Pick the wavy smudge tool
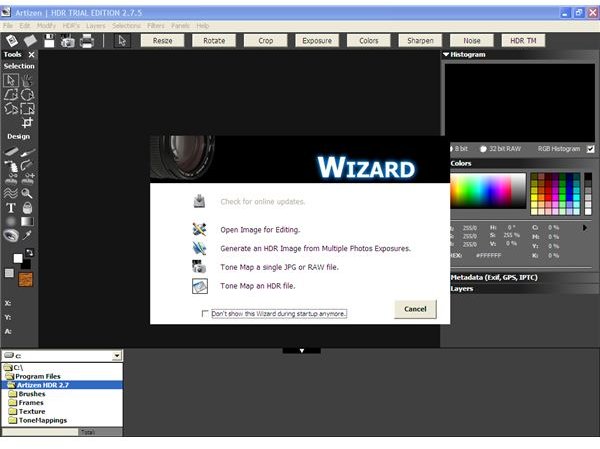600x449 pixels. click(x=11, y=193)
